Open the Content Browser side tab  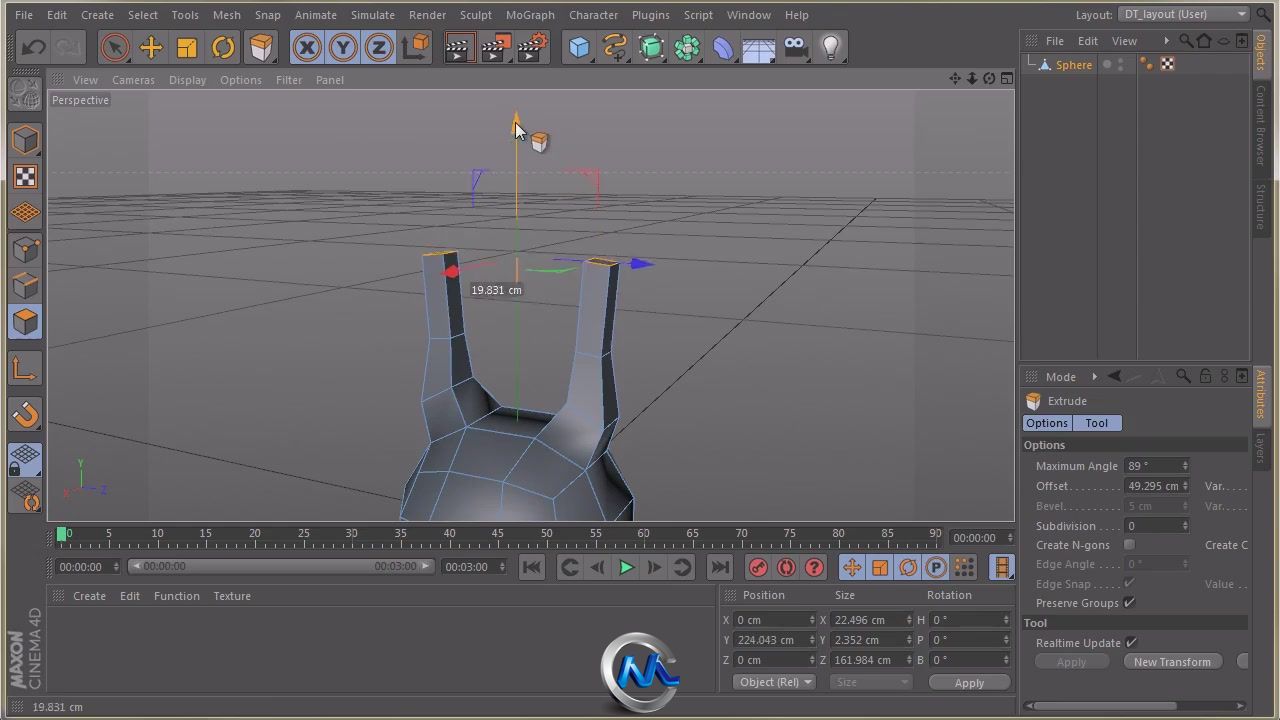tap(1261, 125)
